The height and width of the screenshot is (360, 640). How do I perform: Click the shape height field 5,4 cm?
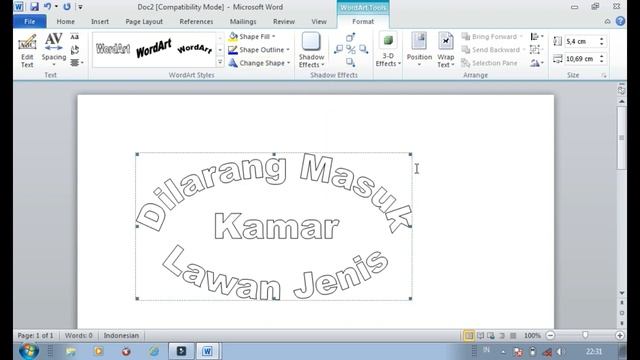(581, 41)
